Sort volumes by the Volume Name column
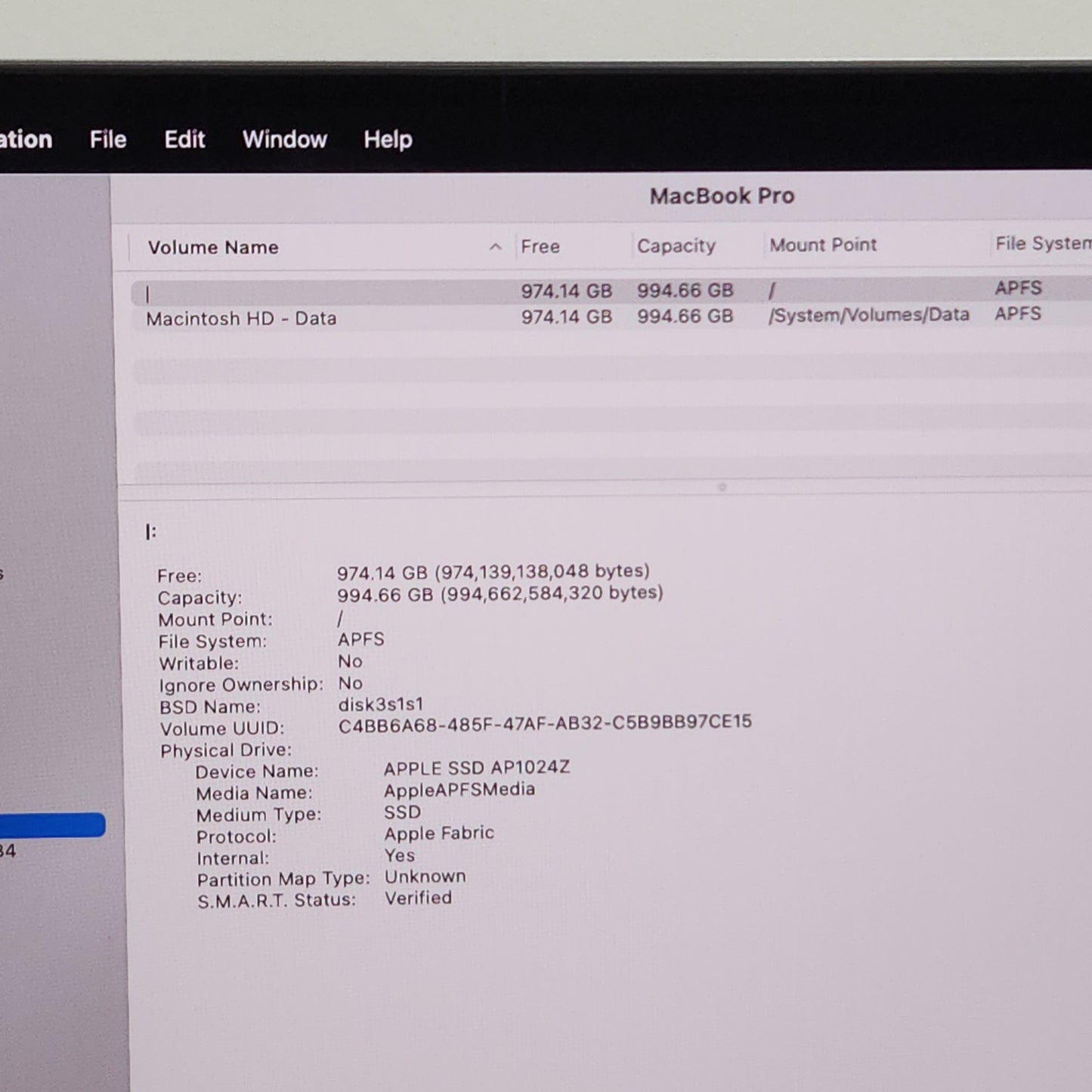This screenshot has width=1092, height=1092. [214, 247]
